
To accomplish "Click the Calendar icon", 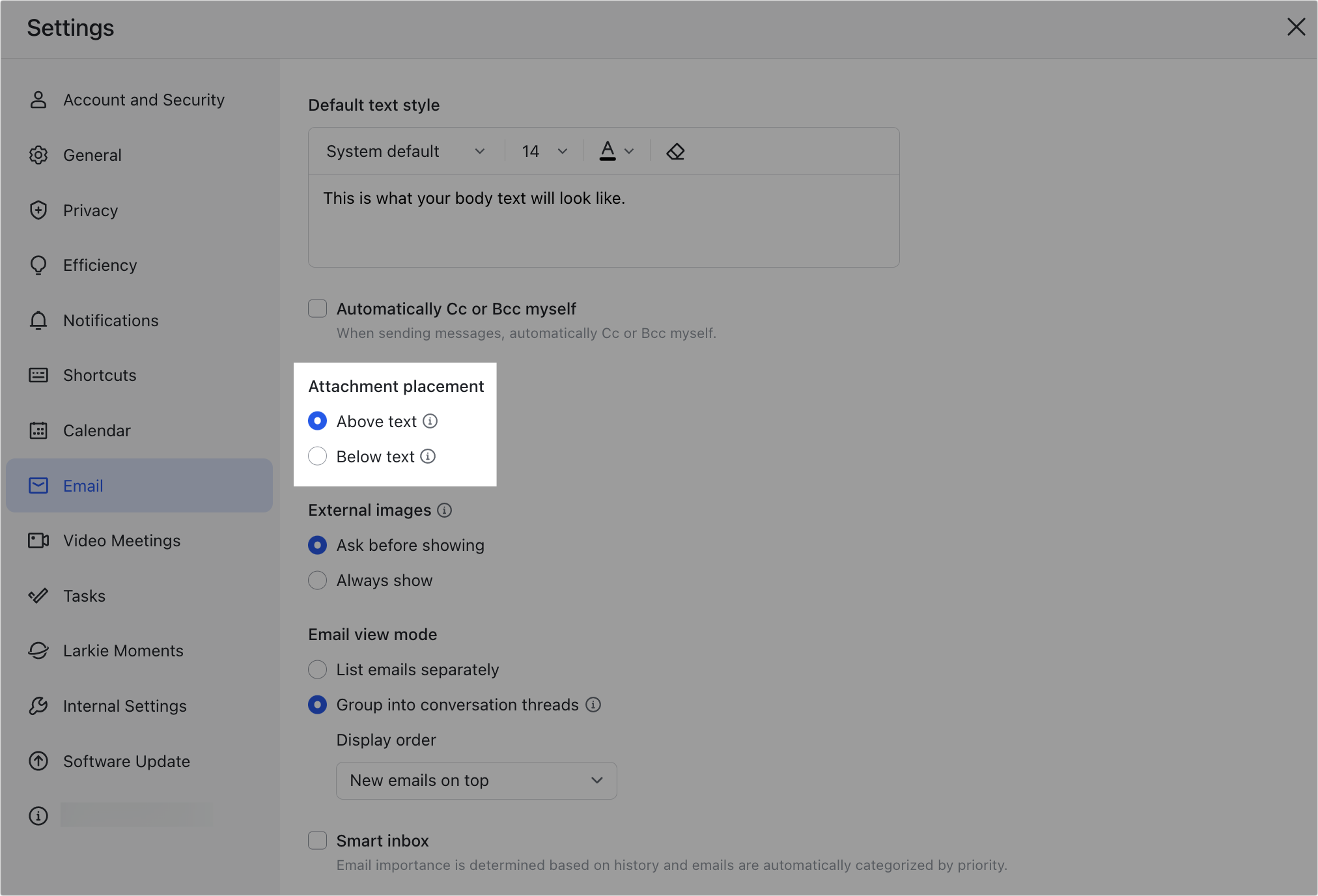I will point(38,430).
